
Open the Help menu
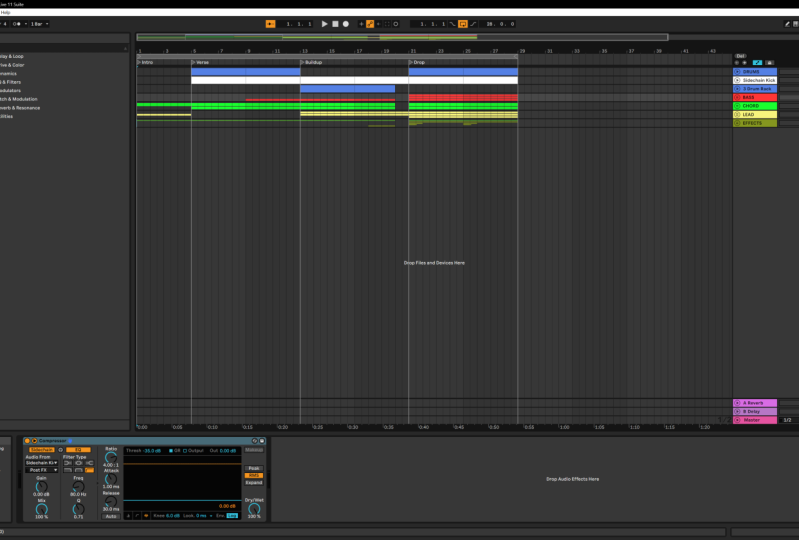(x=6, y=12)
